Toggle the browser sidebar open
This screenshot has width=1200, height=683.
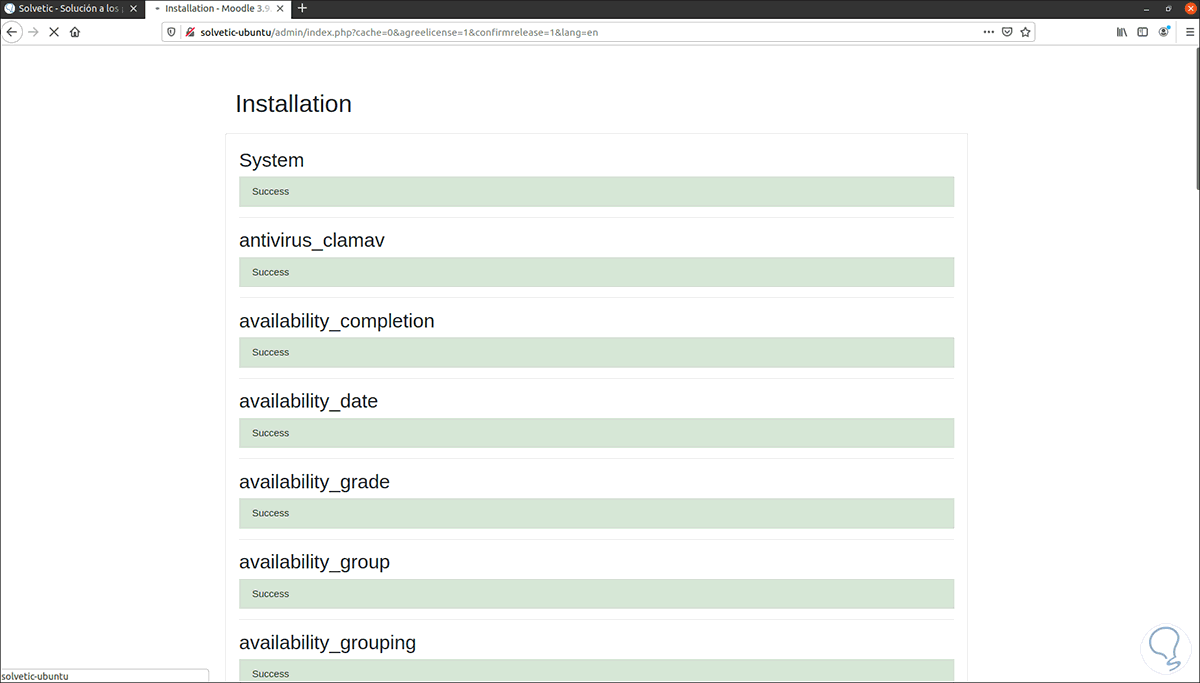(1141, 31)
